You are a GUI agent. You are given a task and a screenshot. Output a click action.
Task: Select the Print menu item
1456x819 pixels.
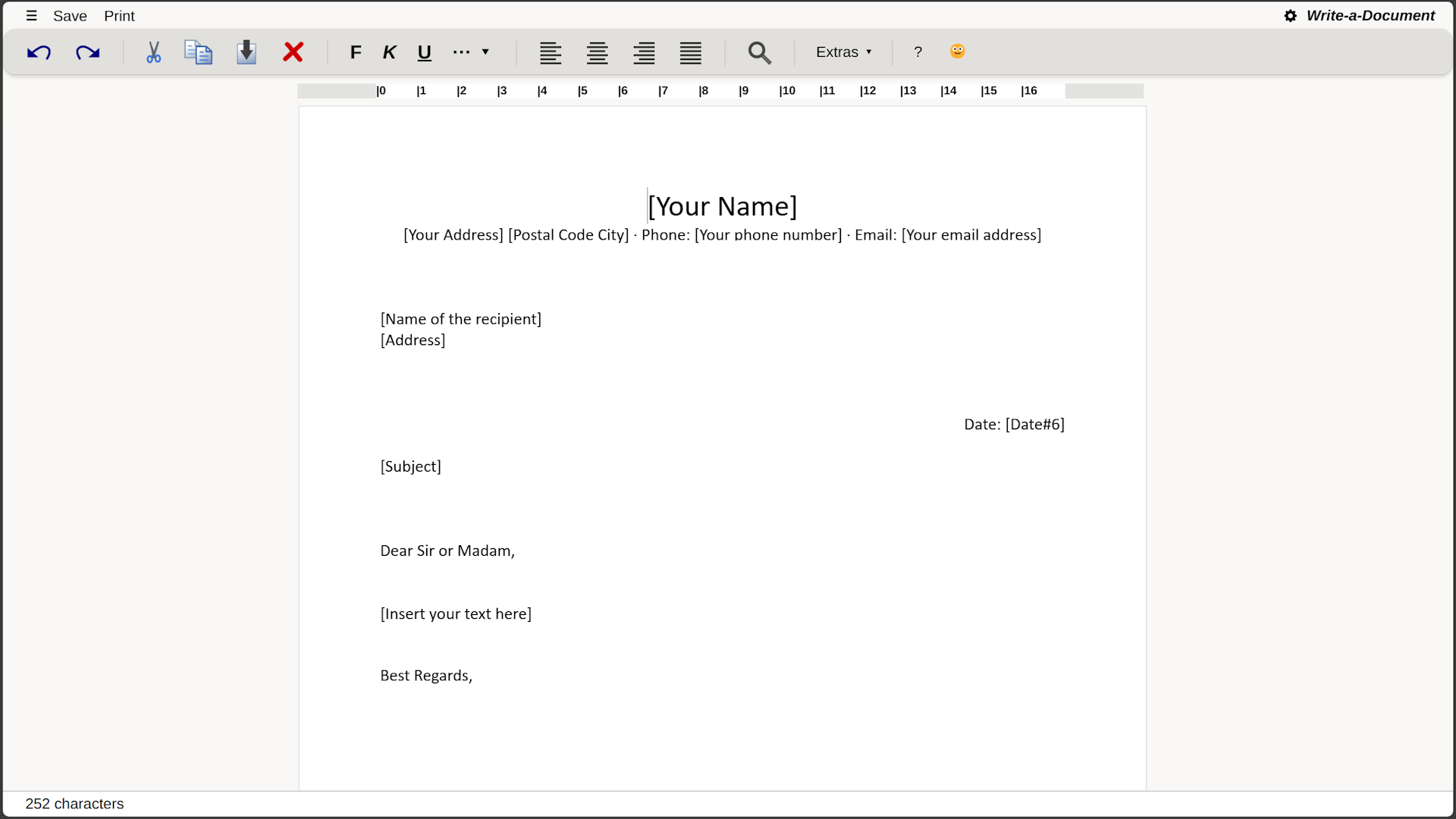pos(119,15)
